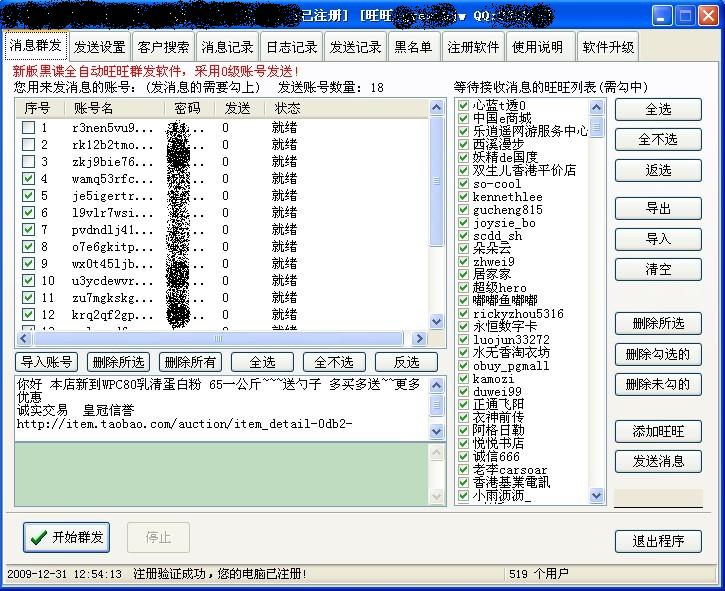This screenshot has width=725, height=591.
Task: Uncheck account row 8 o7e6gkitp
Action: coord(28,246)
